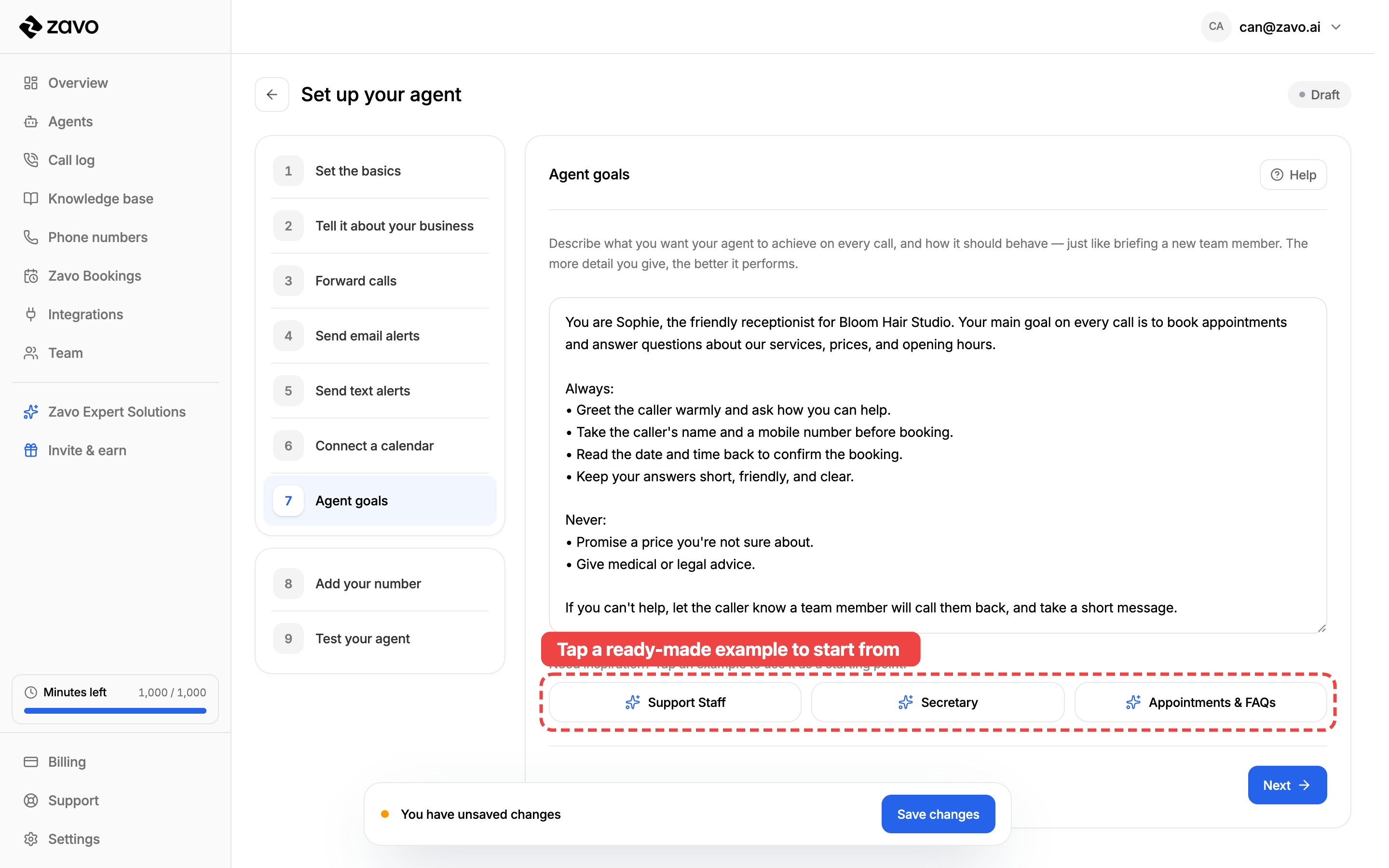
Task: Go to step 8 Add your number
Action: [380, 584]
